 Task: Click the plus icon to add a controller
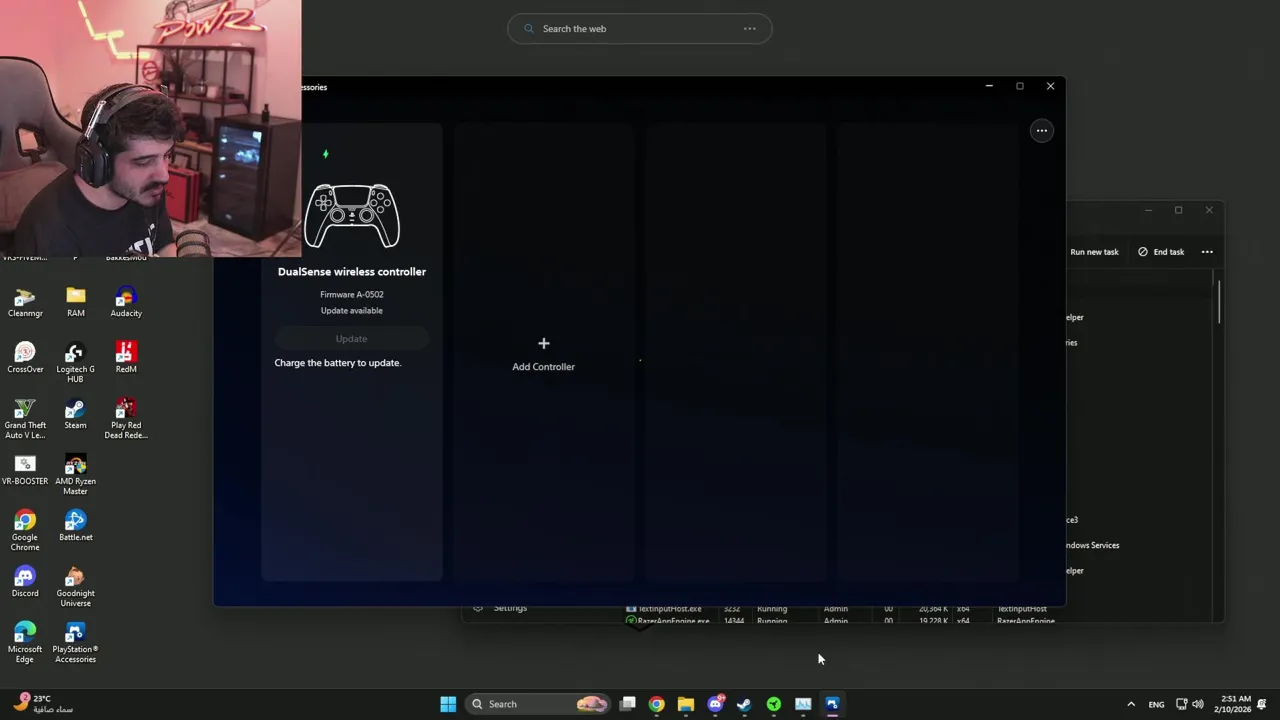pyautogui.click(x=543, y=343)
